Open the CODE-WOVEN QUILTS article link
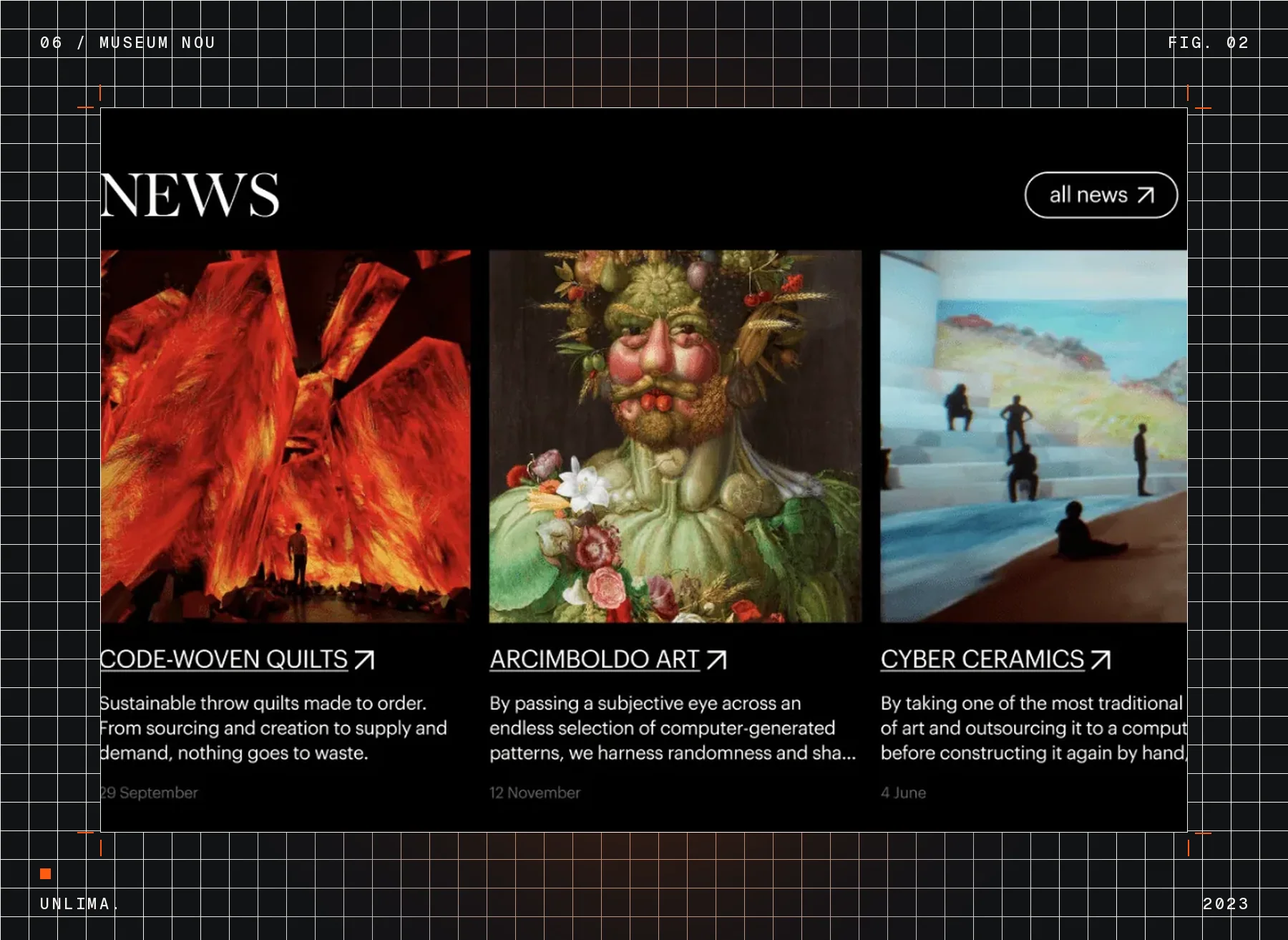Image resolution: width=1288 pixels, height=940 pixels. tap(225, 659)
